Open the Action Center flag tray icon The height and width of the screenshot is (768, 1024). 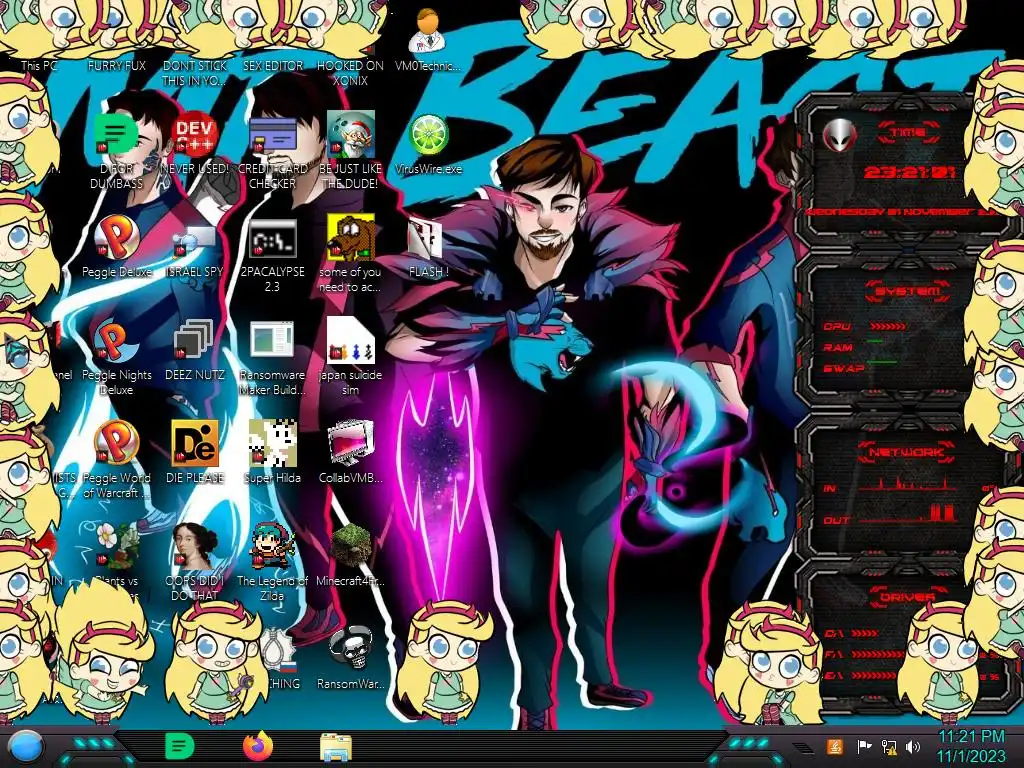pyautogui.click(x=864, y=746)
